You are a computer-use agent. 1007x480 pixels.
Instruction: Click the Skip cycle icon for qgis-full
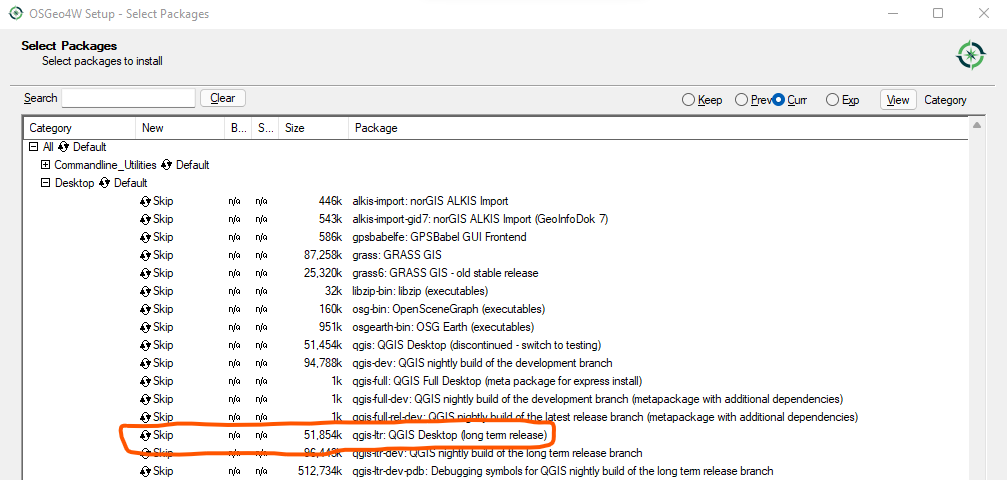tap(146, 381)
